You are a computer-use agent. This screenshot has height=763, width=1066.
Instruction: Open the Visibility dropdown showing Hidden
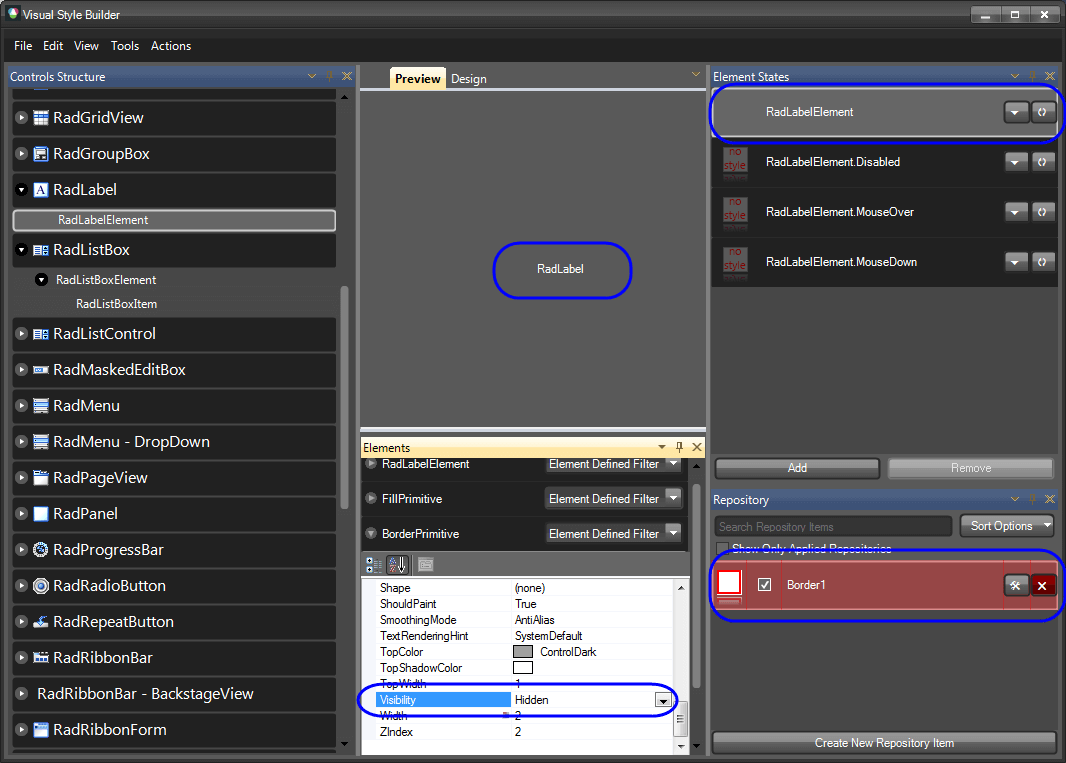click(x=663, y=700)
